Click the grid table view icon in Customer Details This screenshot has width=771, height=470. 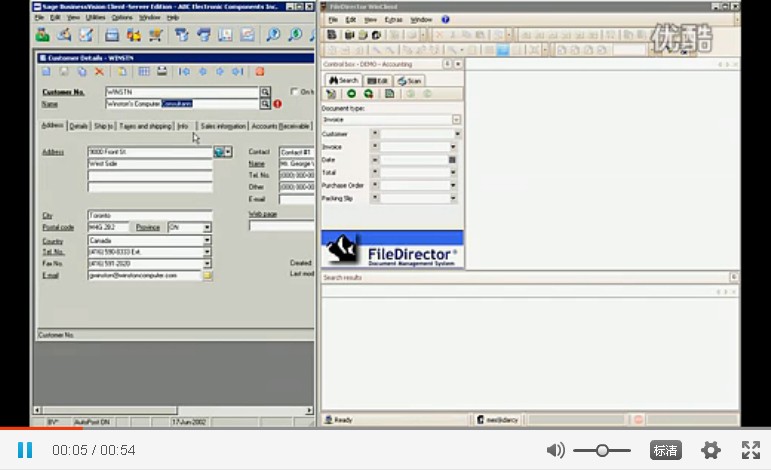pos(144,72)
